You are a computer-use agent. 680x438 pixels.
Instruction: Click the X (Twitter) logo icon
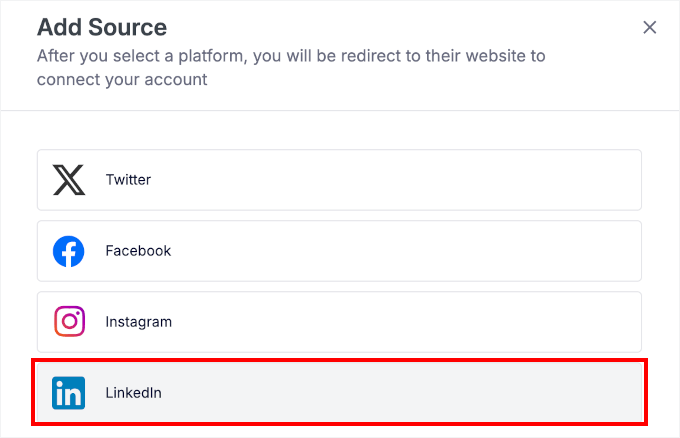[x=69, y=180]
